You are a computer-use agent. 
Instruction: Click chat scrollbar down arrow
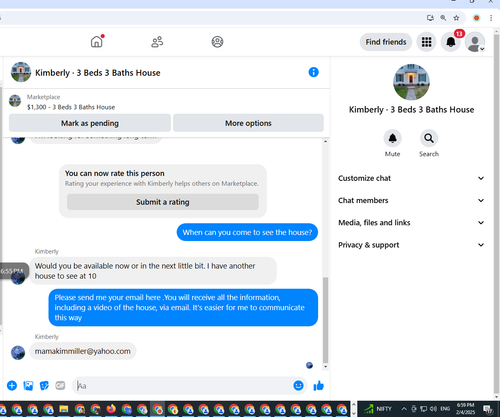tap(326, 367)
